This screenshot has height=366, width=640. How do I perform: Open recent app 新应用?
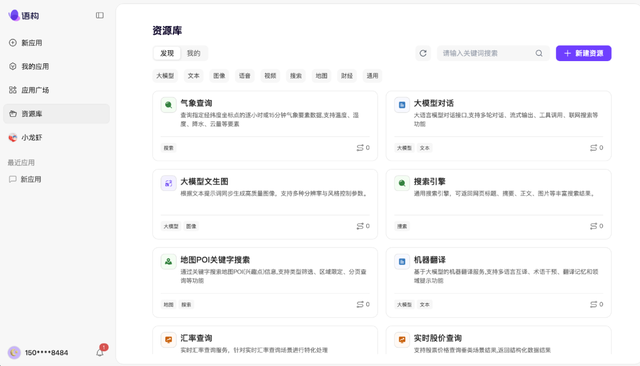[x=56, y=179]
